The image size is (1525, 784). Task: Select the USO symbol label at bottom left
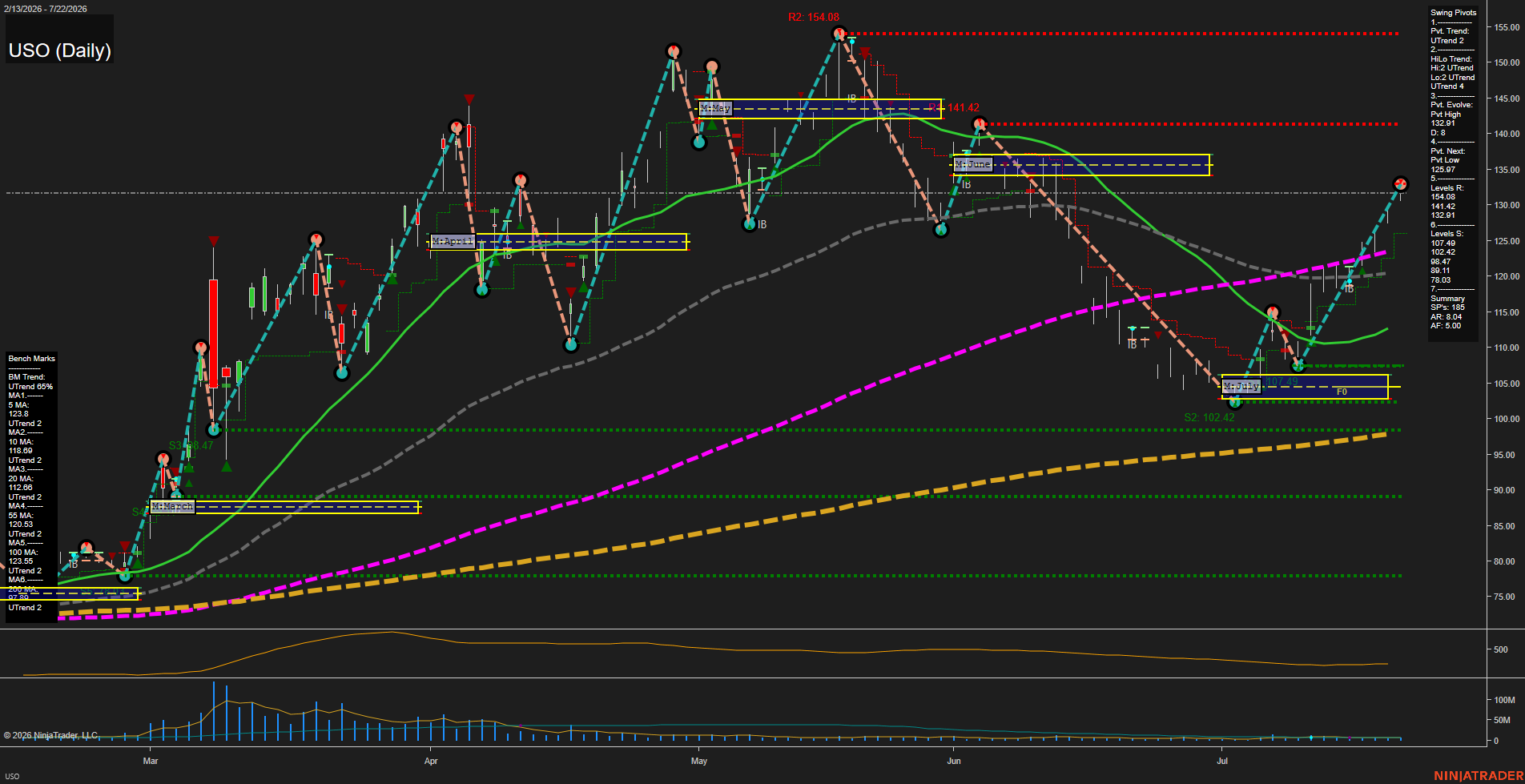tap(12, 776)
